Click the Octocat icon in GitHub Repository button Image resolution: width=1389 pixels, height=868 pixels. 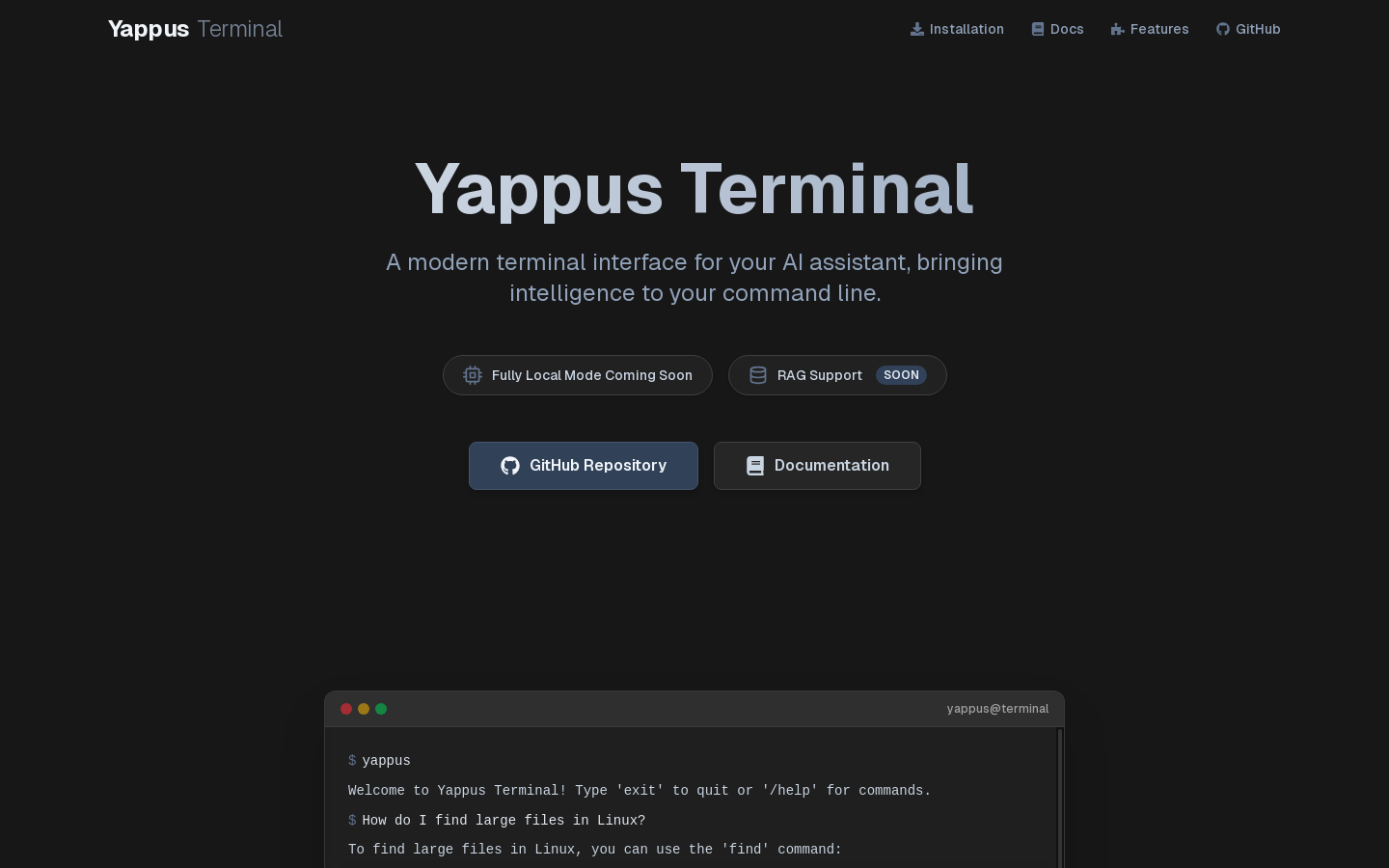coord(510,466)
